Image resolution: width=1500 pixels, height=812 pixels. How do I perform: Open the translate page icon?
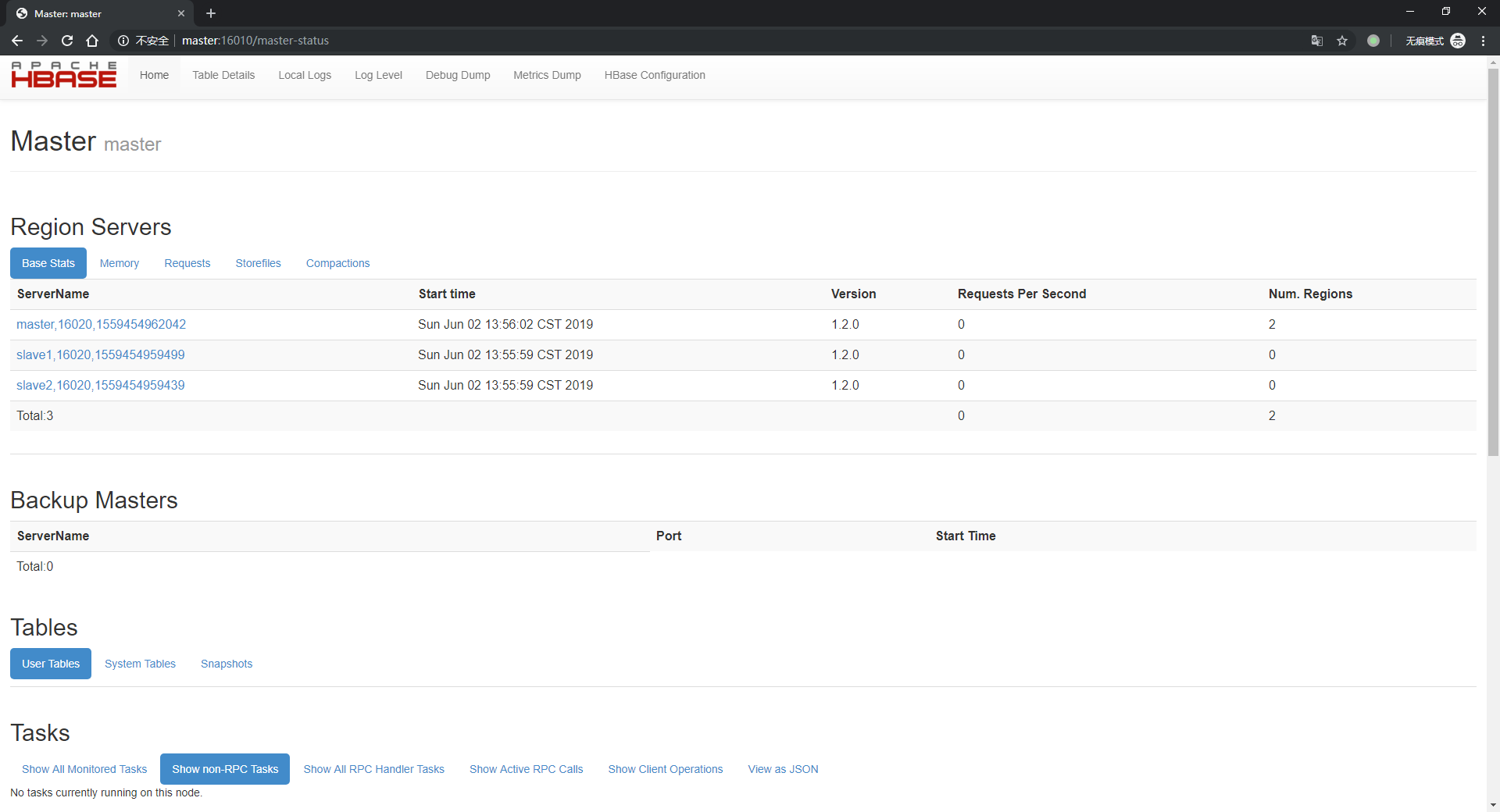[x=1317, y=41]
